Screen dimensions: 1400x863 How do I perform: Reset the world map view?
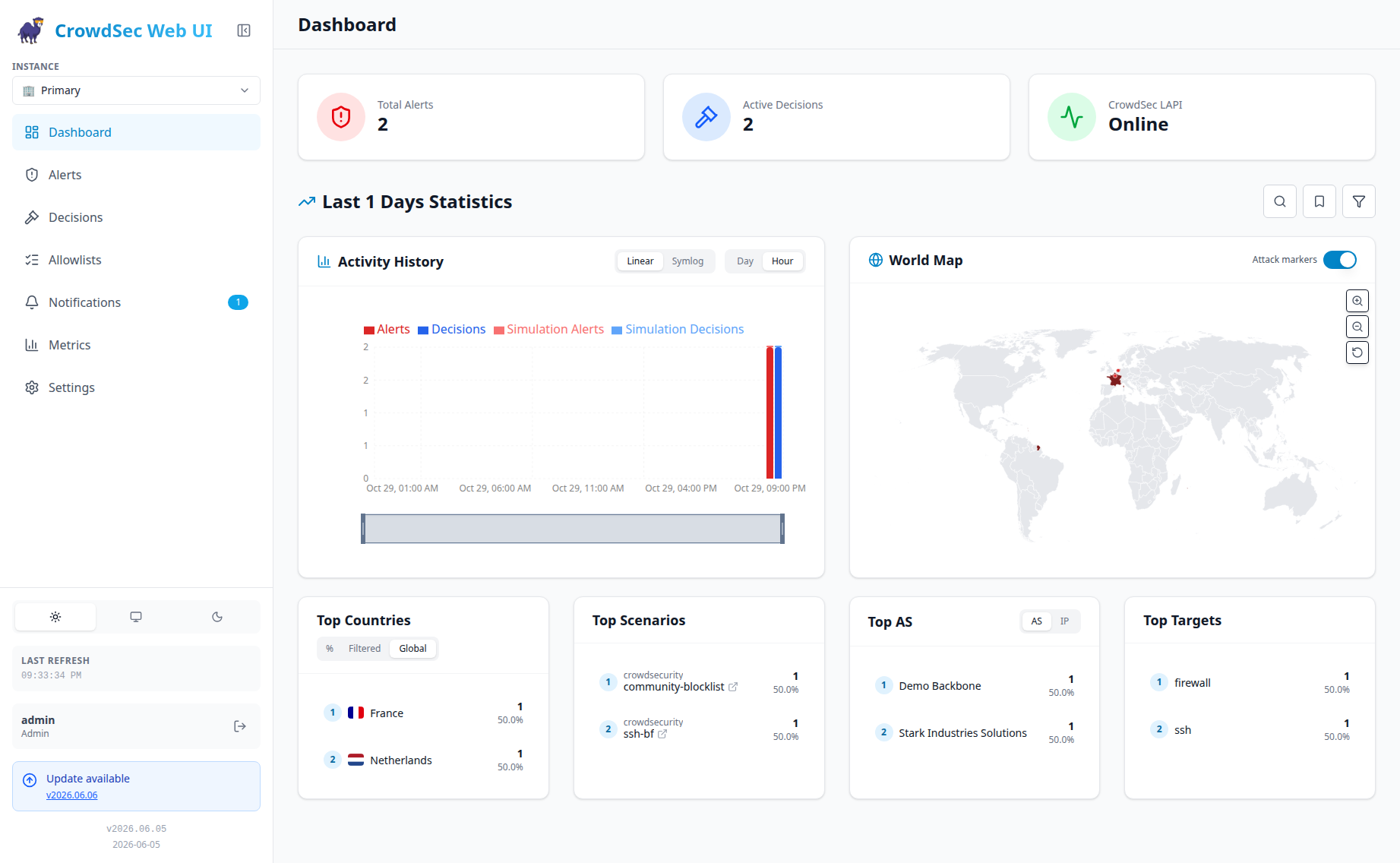1357,352
